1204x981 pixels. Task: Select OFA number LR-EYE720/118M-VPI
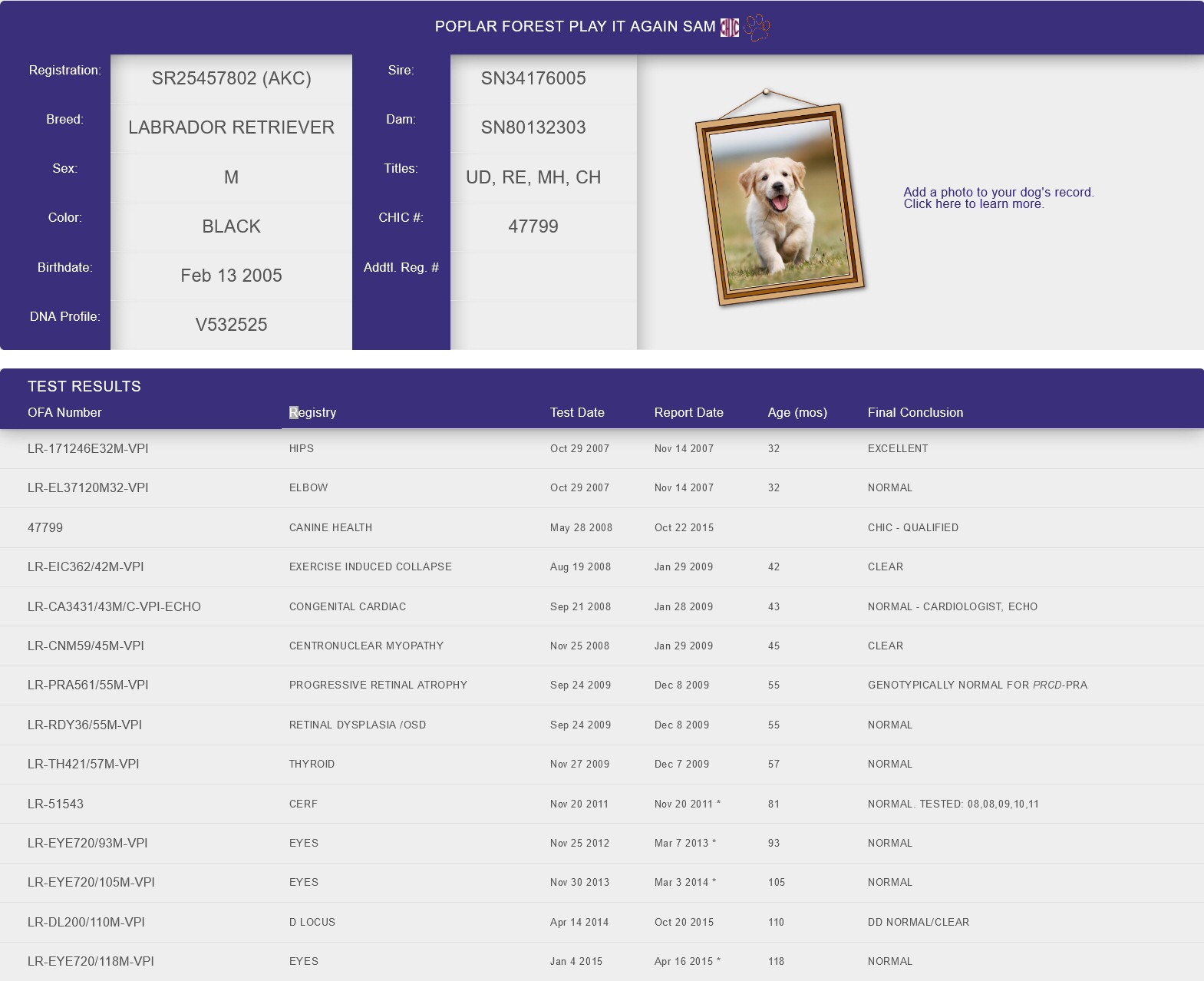91,961
